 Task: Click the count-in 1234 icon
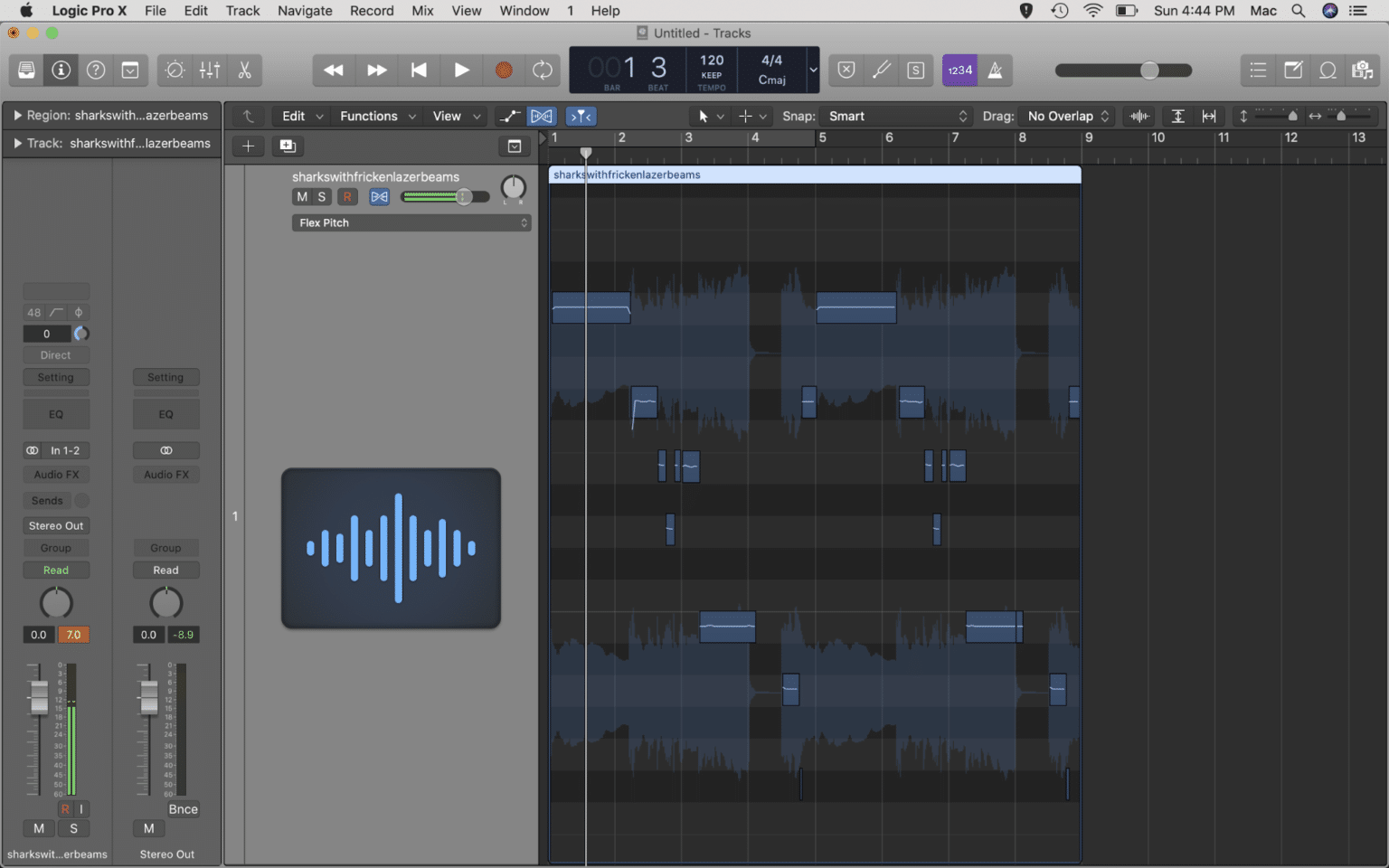[x=959, y=70]
